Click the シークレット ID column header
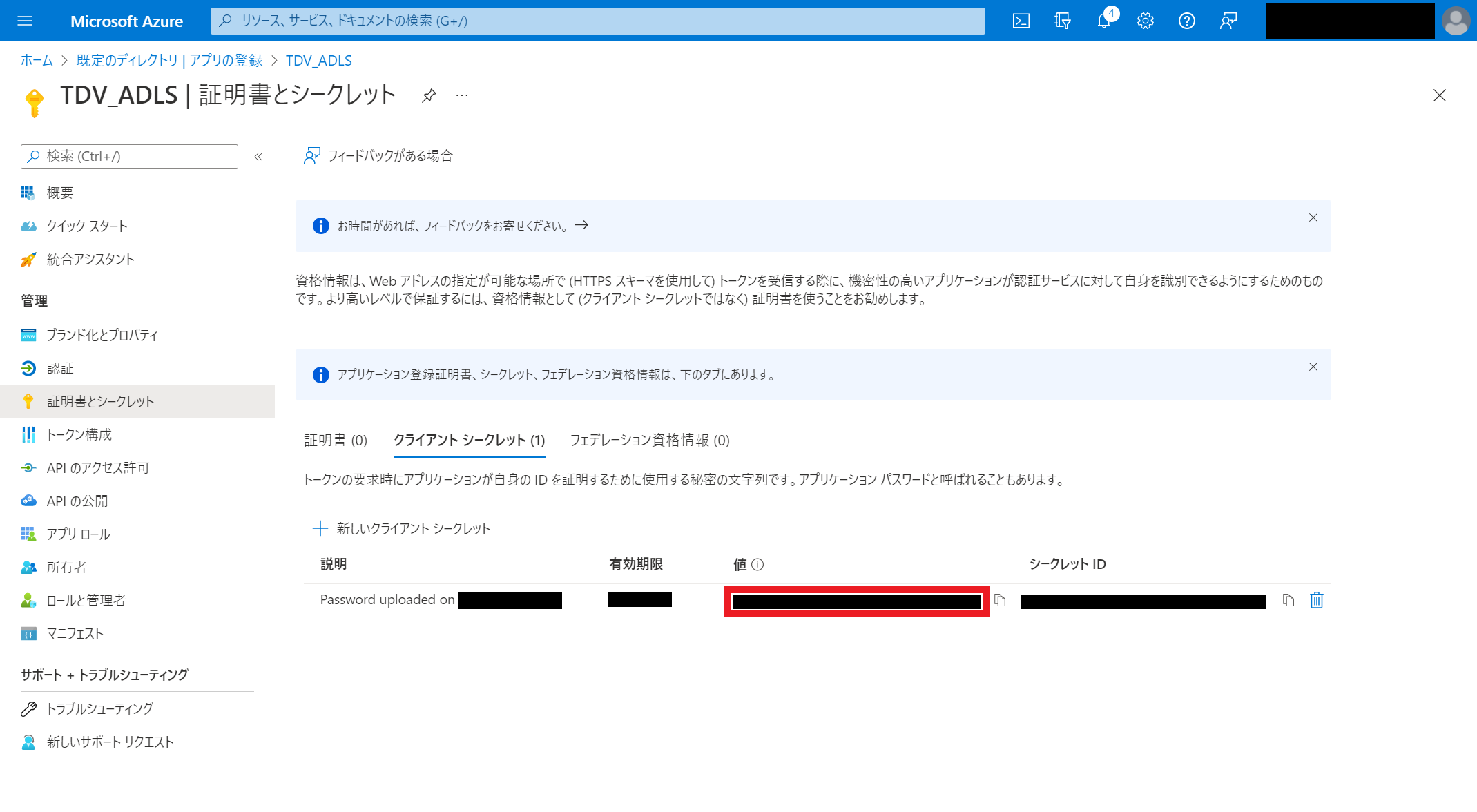This screenshot has width=1477, height=812. pyautogui.click(x=1068, y=564)
